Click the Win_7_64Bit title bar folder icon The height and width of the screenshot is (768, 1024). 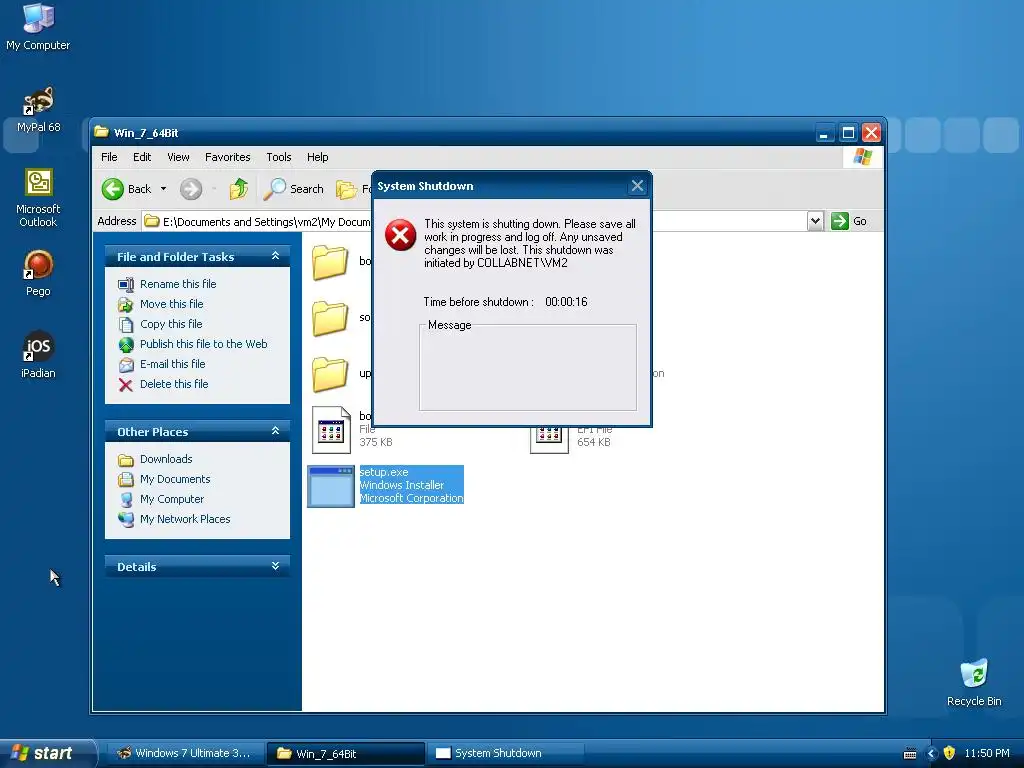coord(101,132)
